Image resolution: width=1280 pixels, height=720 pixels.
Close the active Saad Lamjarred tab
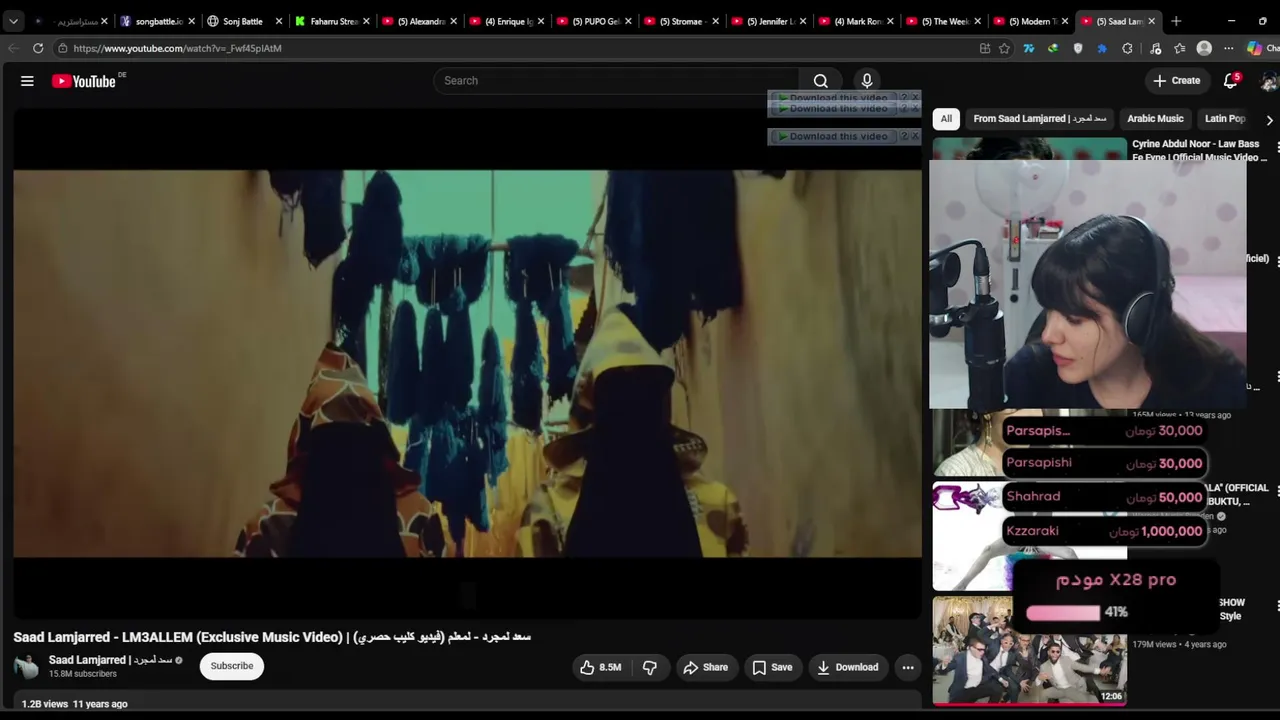coord(1152,21)
